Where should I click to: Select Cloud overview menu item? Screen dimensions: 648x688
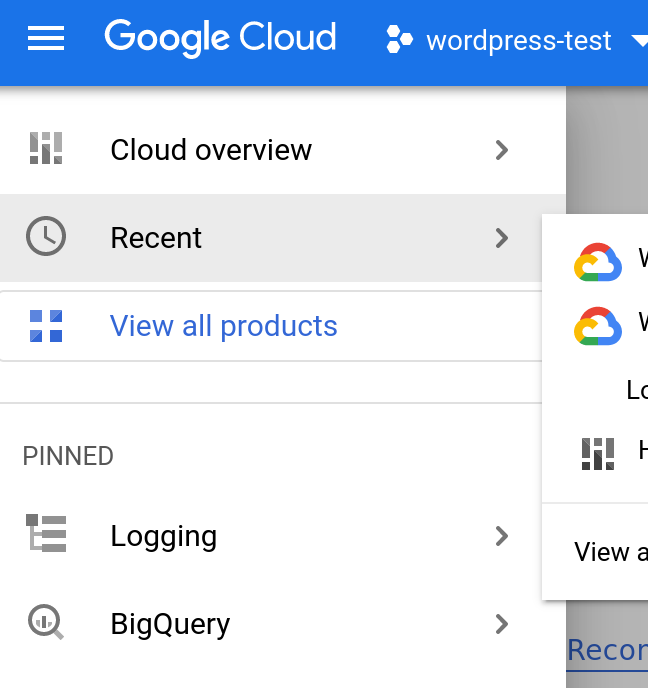(211, 150)
